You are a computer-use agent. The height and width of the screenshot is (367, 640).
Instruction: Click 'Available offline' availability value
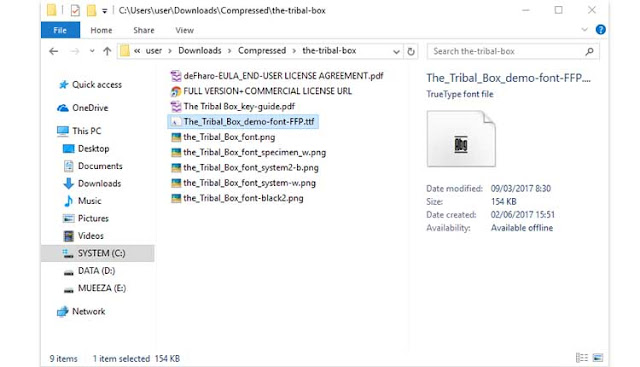(x=522, y=228)
